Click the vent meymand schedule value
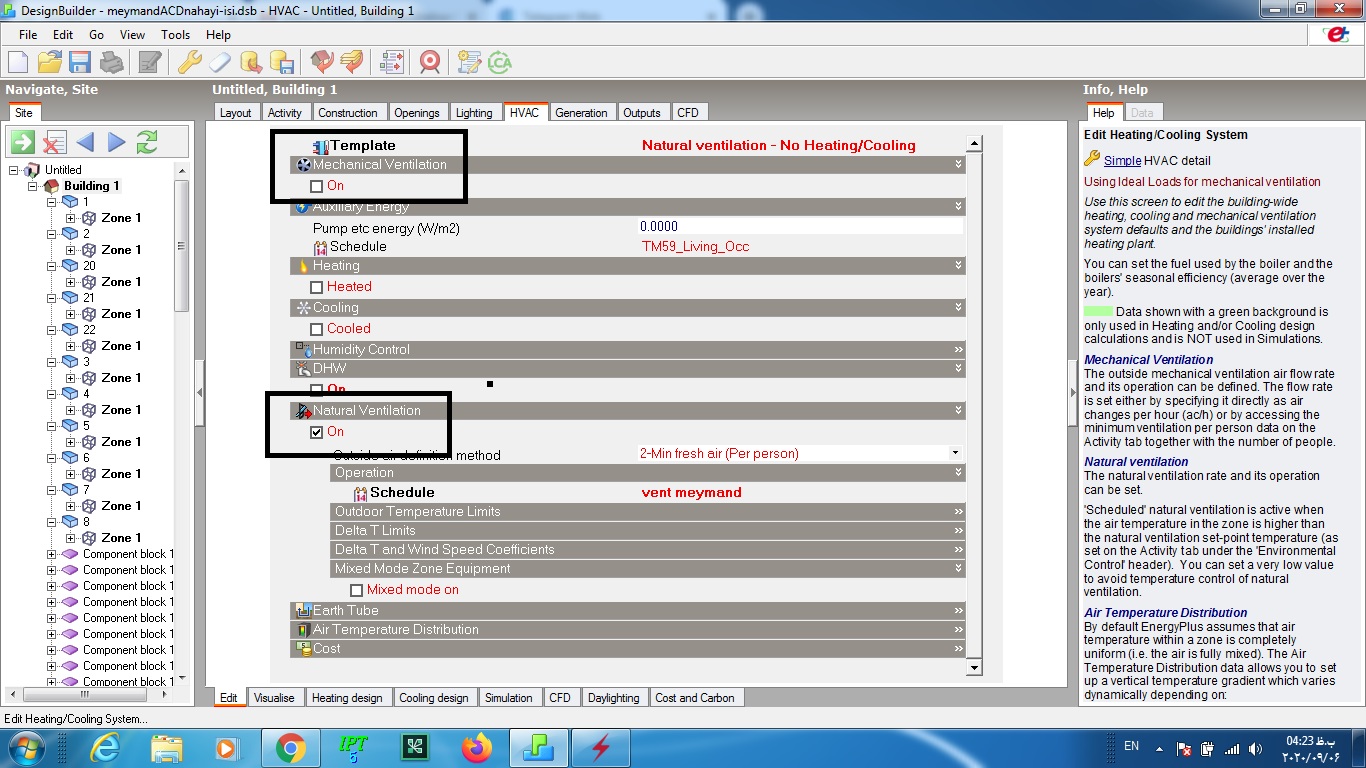 pos(692,492)
